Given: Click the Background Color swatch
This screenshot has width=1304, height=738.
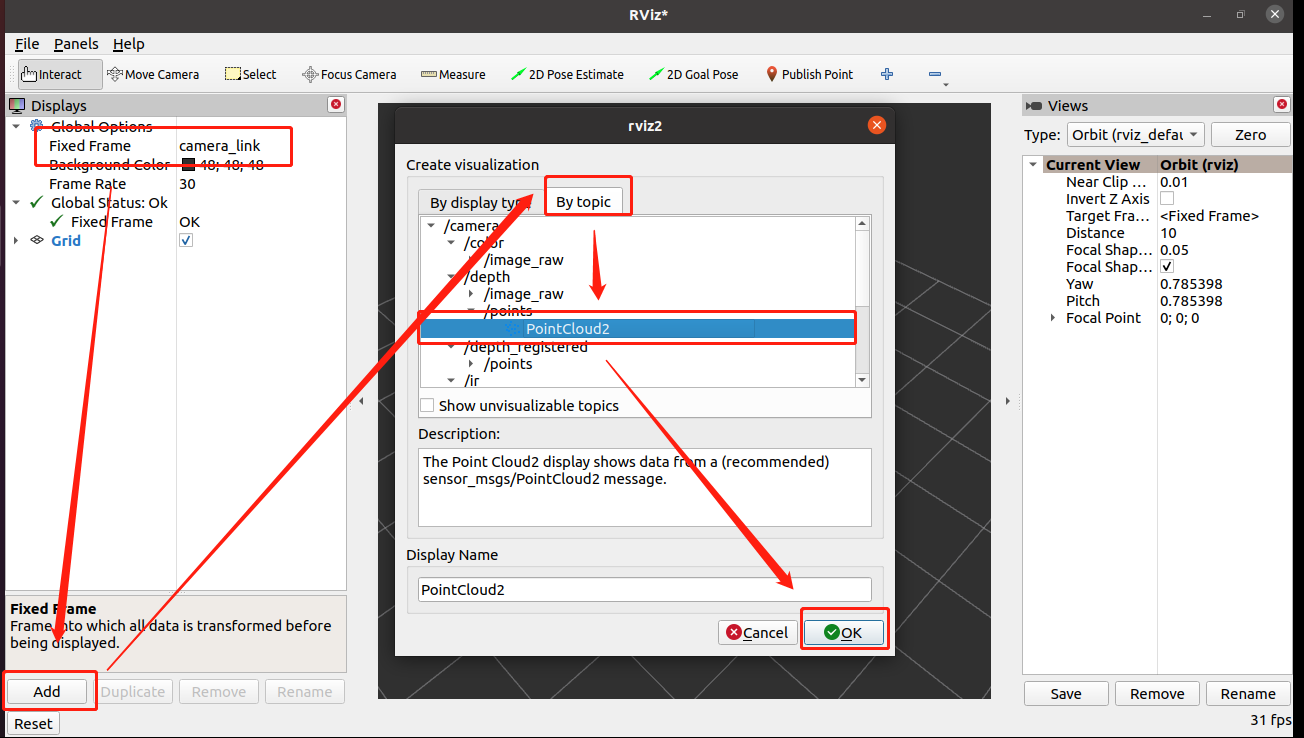Looking at the screenshot, I should click(x=188, y=165).
